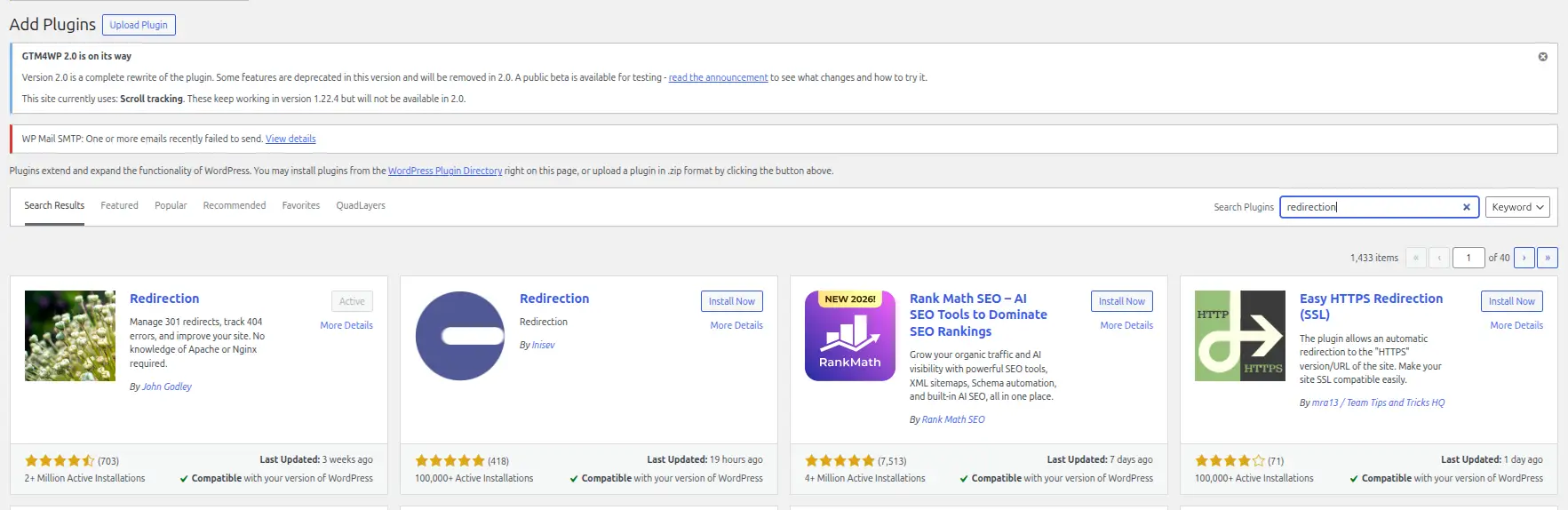Open the RankMath plugin icon
The height and width of the screenshot is (510, 1568).
point(850,336)
